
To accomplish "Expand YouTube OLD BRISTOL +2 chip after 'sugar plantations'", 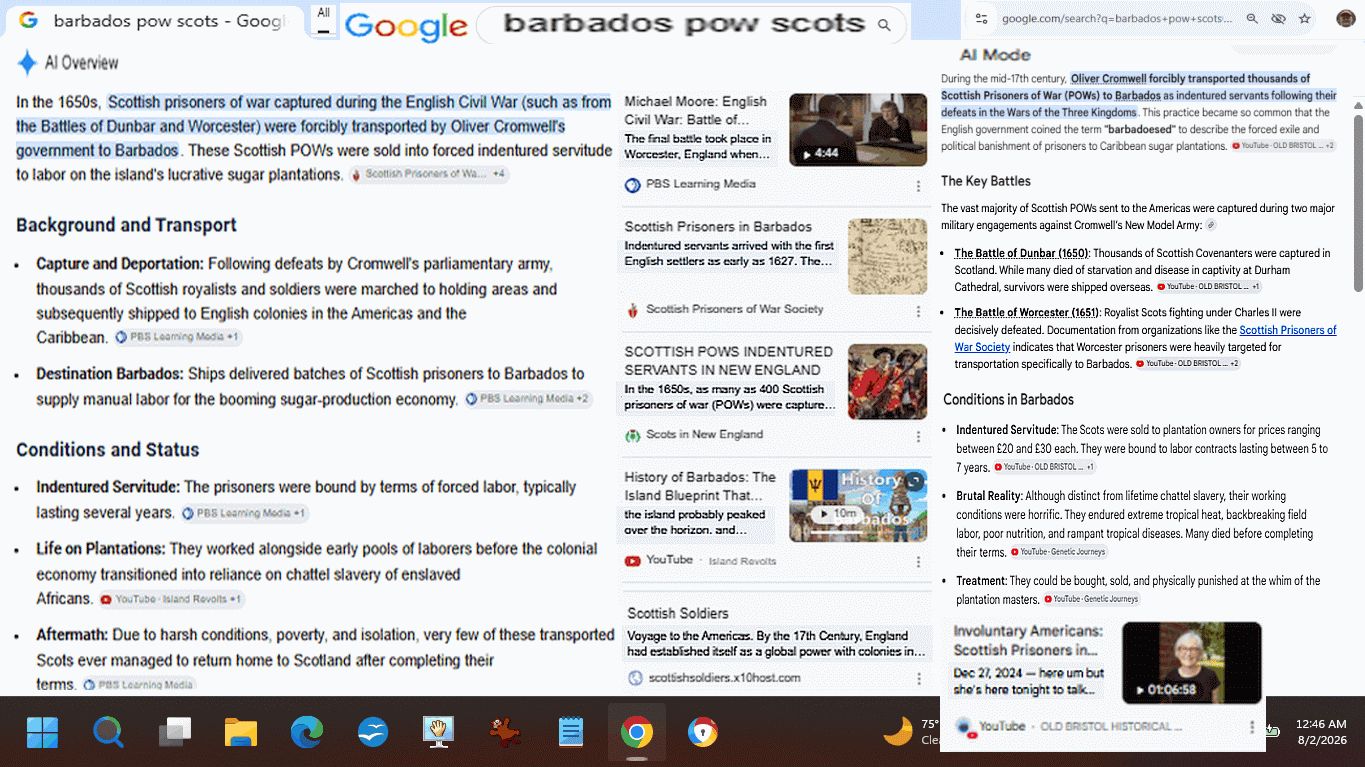I will (x=1283, y=146).
